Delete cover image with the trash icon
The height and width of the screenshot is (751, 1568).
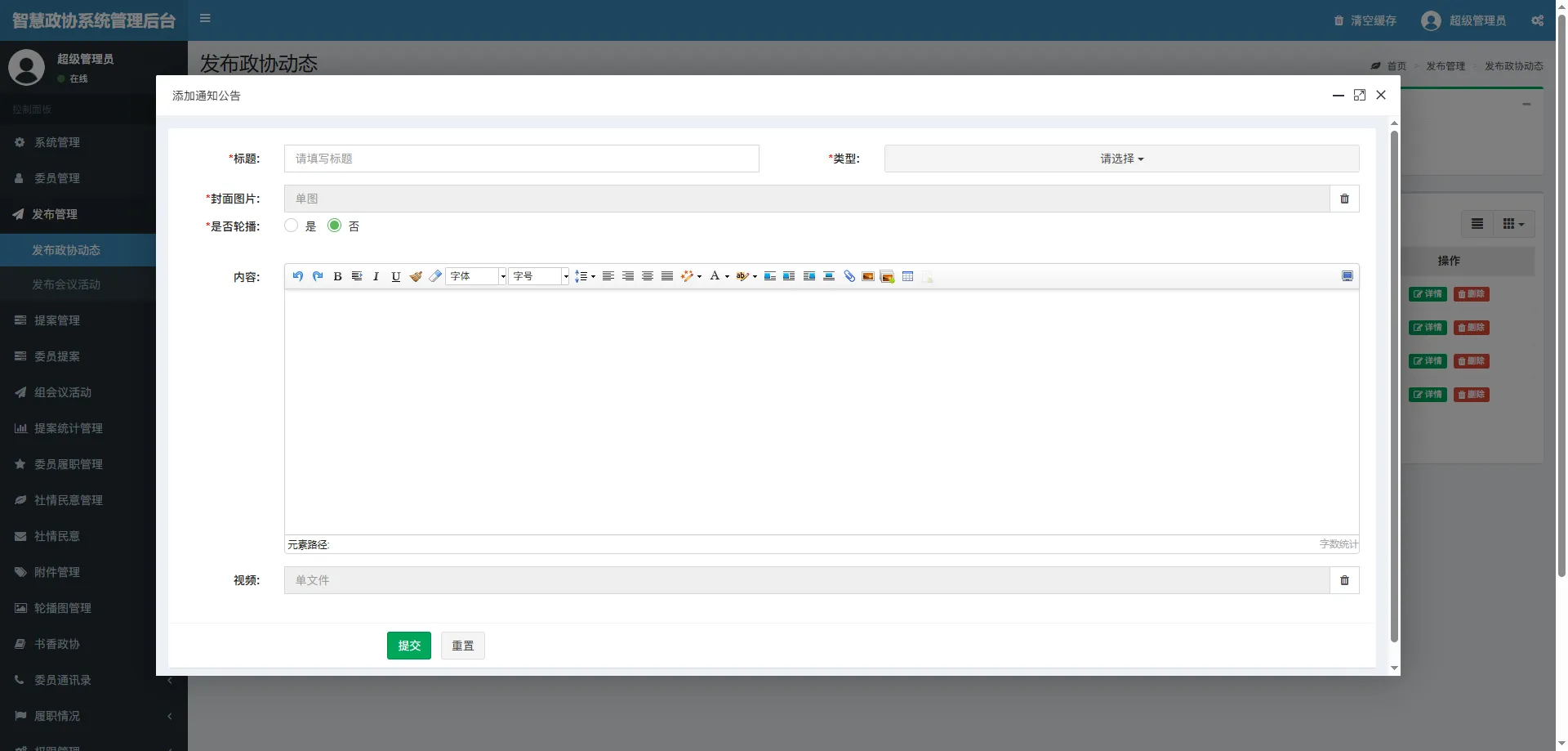coord(1344,199)
